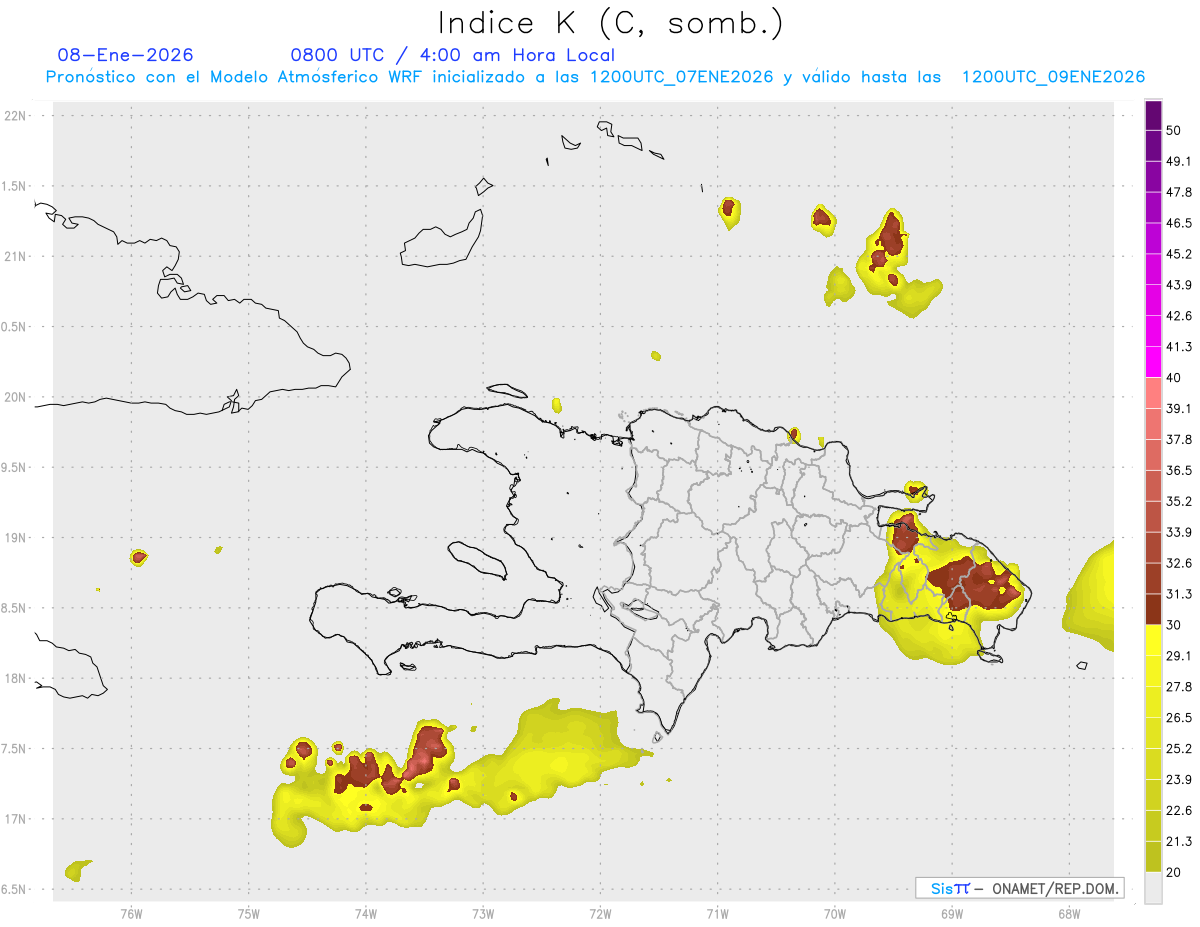Click the "23.9" color scale value

1179,780
